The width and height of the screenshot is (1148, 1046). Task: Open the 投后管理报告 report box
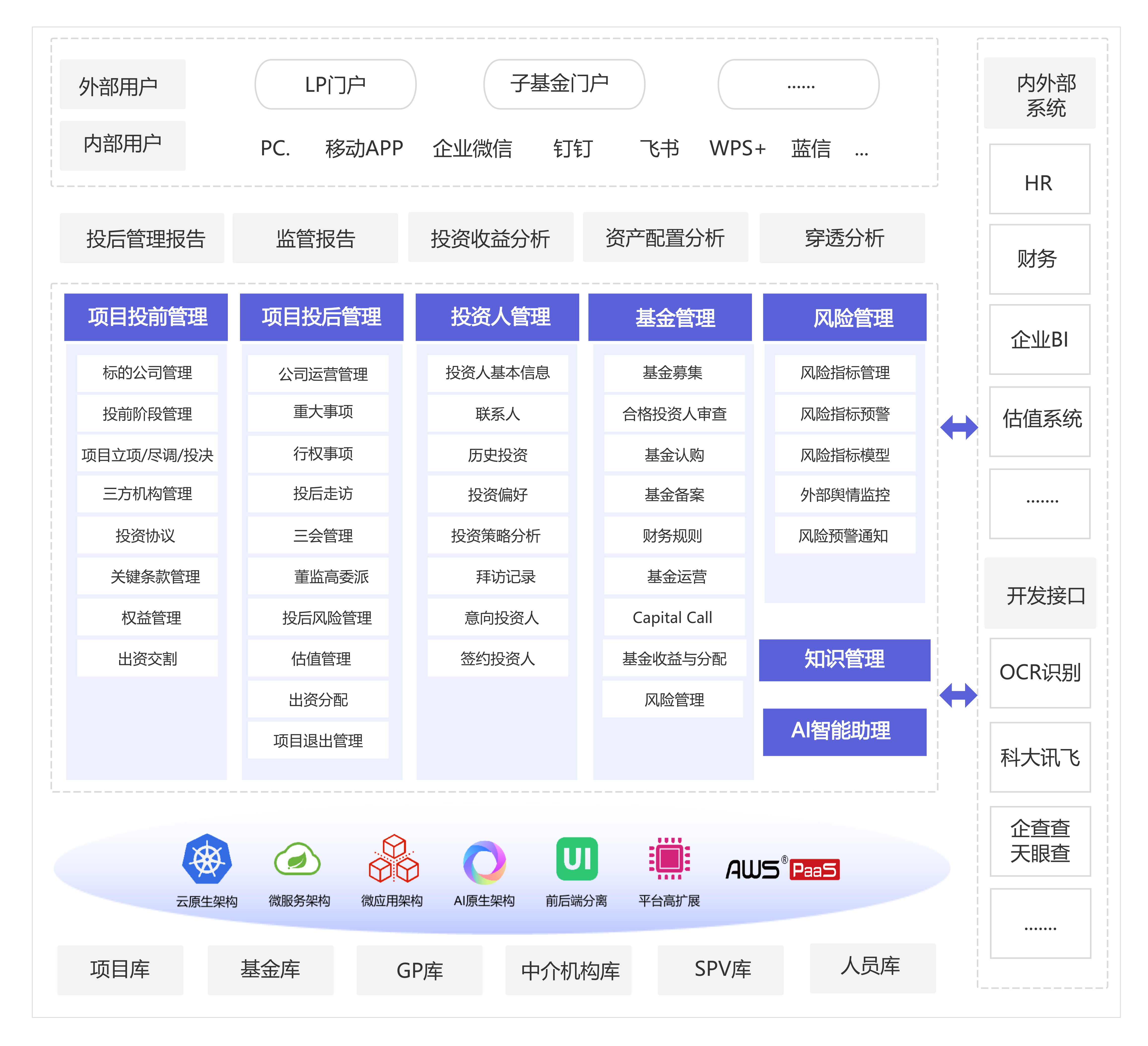pos(142,238)
